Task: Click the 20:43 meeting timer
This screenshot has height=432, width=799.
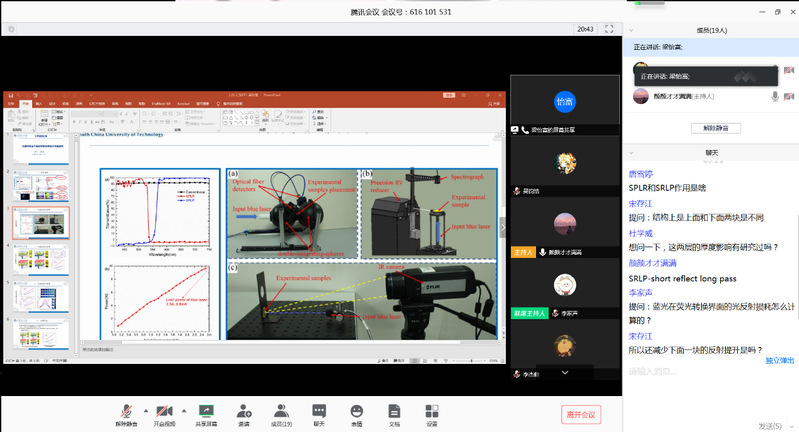Action: click(585, 29)
